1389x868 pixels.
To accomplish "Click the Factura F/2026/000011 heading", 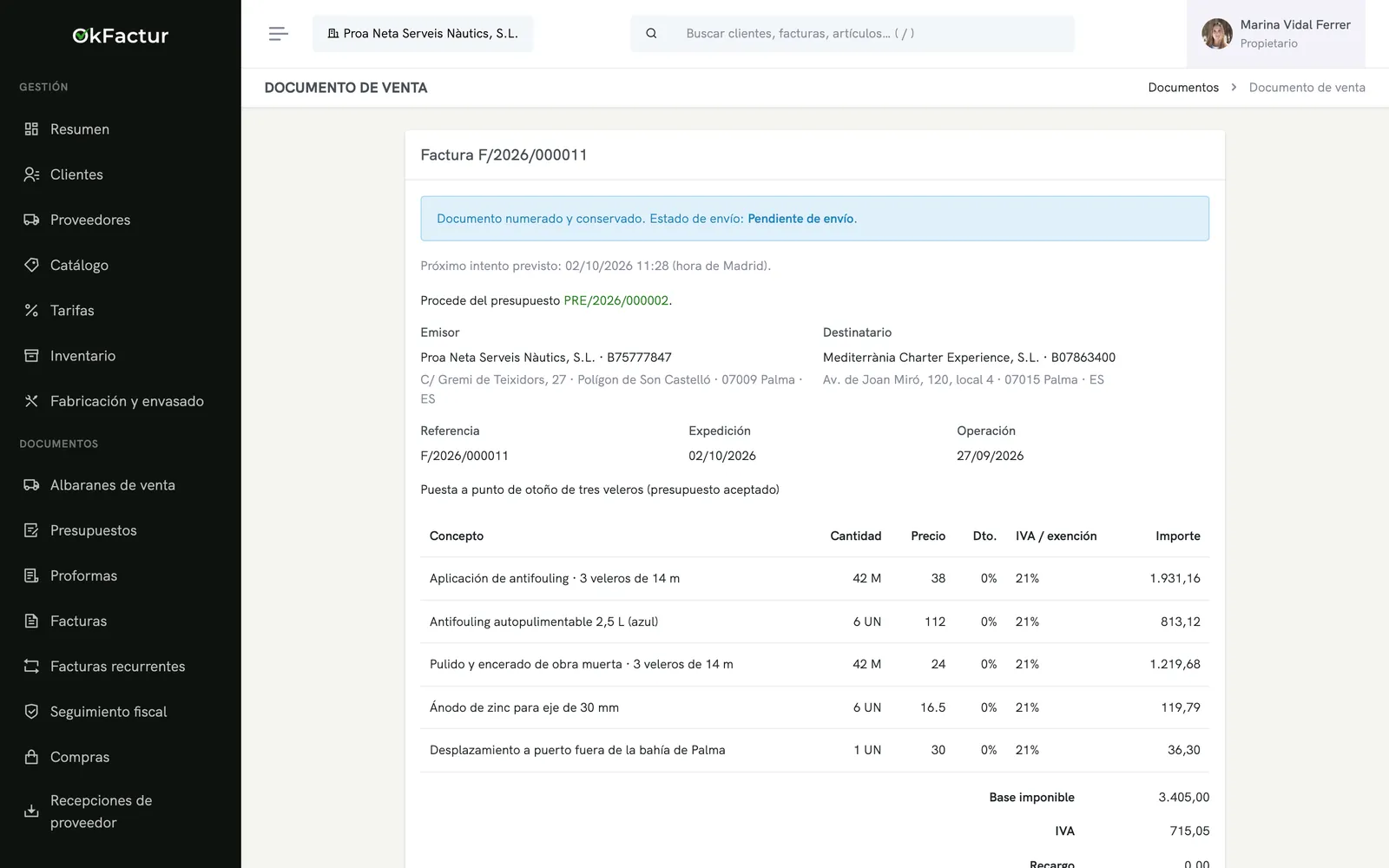I will point(504,155).
